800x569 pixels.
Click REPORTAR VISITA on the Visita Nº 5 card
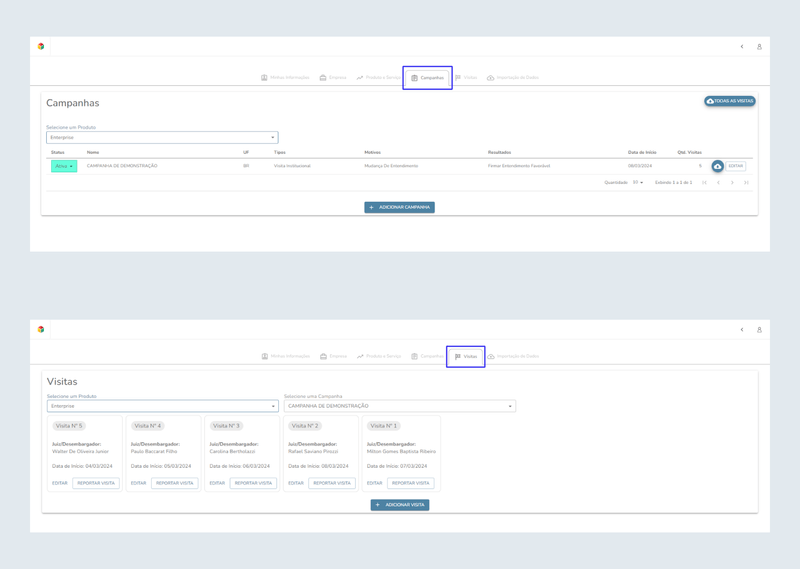(x=96, y=483)
